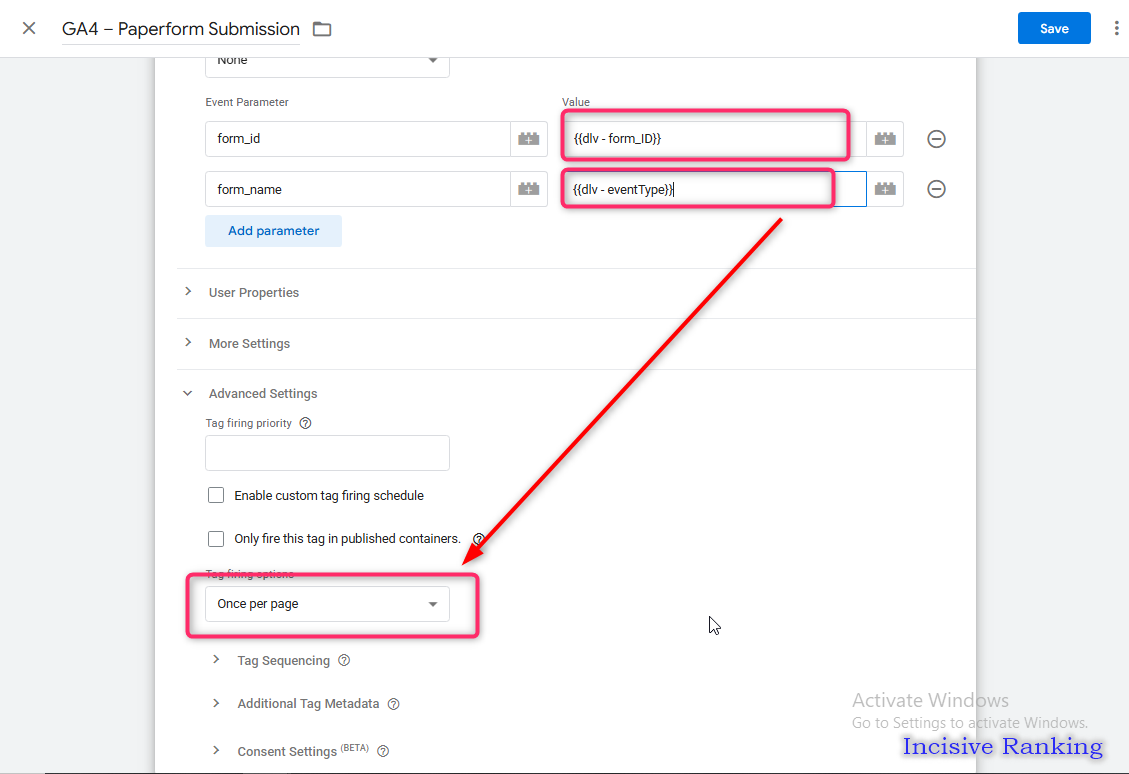Insert variable for form_name value field
The width and height of the screenshot is (1129, 774).
click(x=885, y=189)
